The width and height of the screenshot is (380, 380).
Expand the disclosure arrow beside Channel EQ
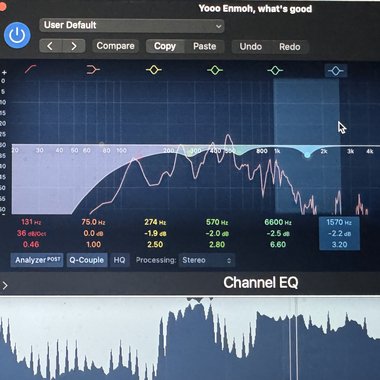pos(5,285)
